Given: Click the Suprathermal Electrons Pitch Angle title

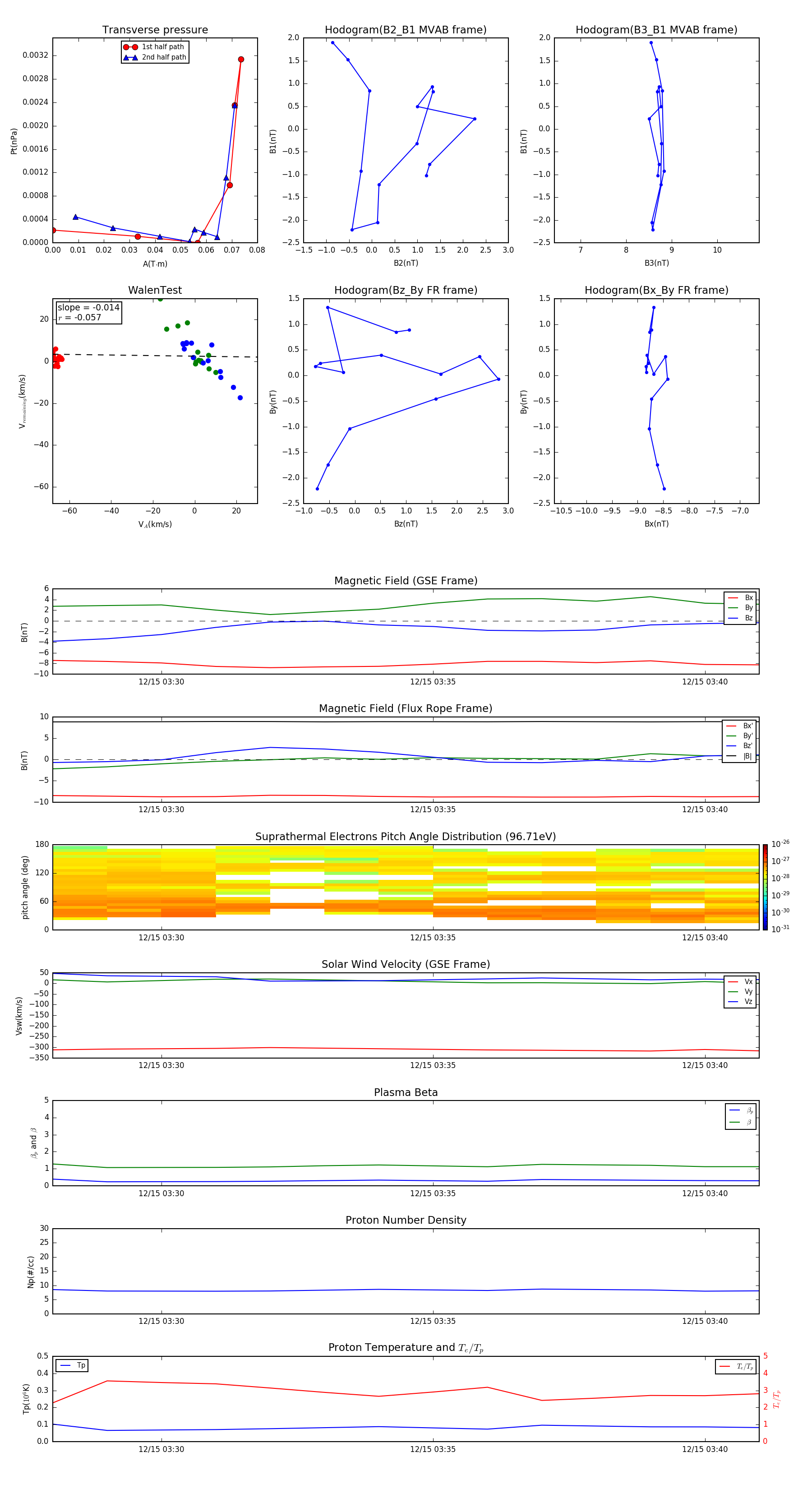Looking at the screenshot, I should (406, 837).
